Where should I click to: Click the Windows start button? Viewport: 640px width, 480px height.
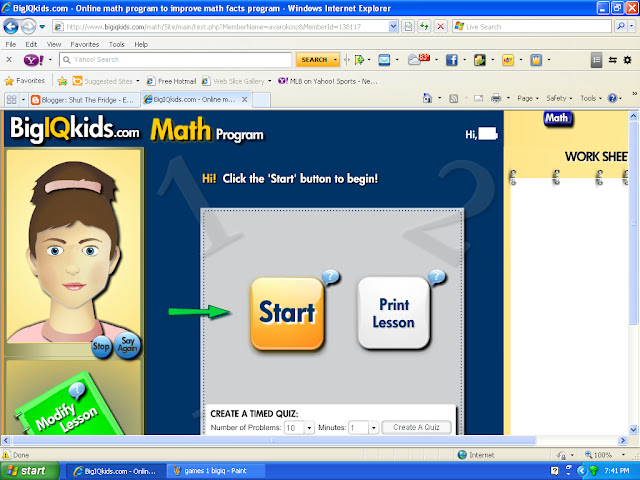click(x=29, y=471)
